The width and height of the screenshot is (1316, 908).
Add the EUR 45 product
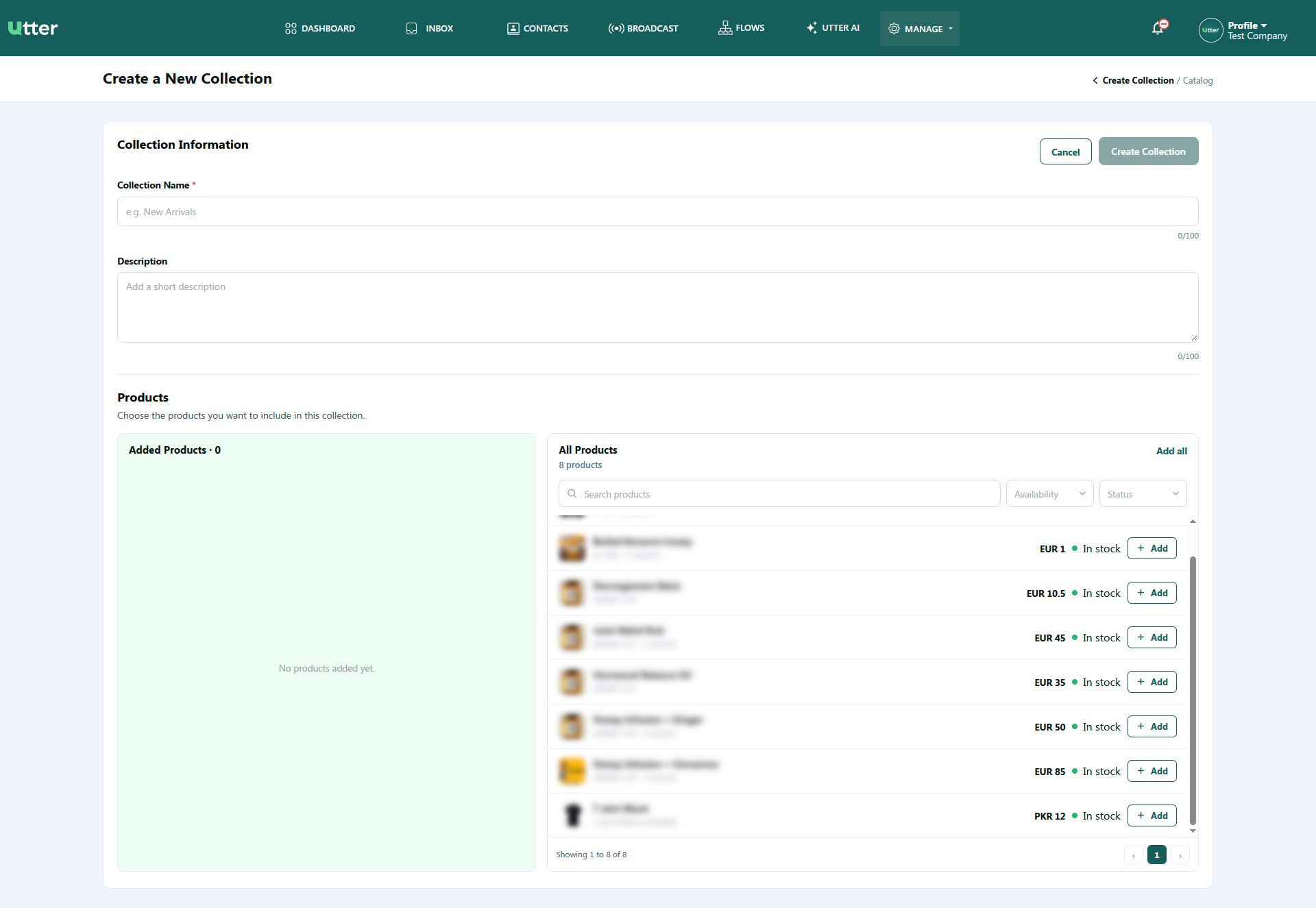[x=1151, y=637]
